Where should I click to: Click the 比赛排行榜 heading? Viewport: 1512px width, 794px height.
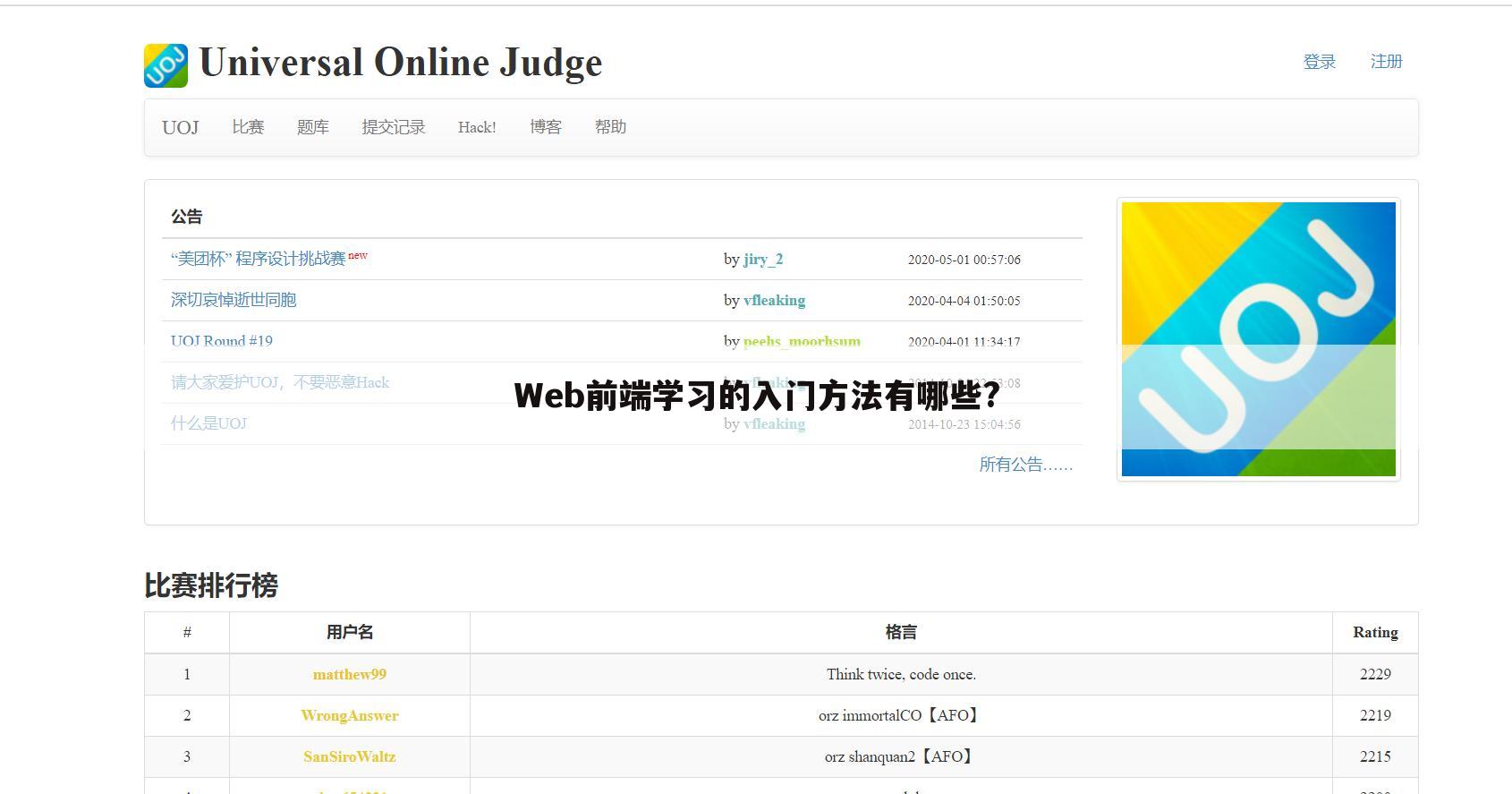[211, 585]
